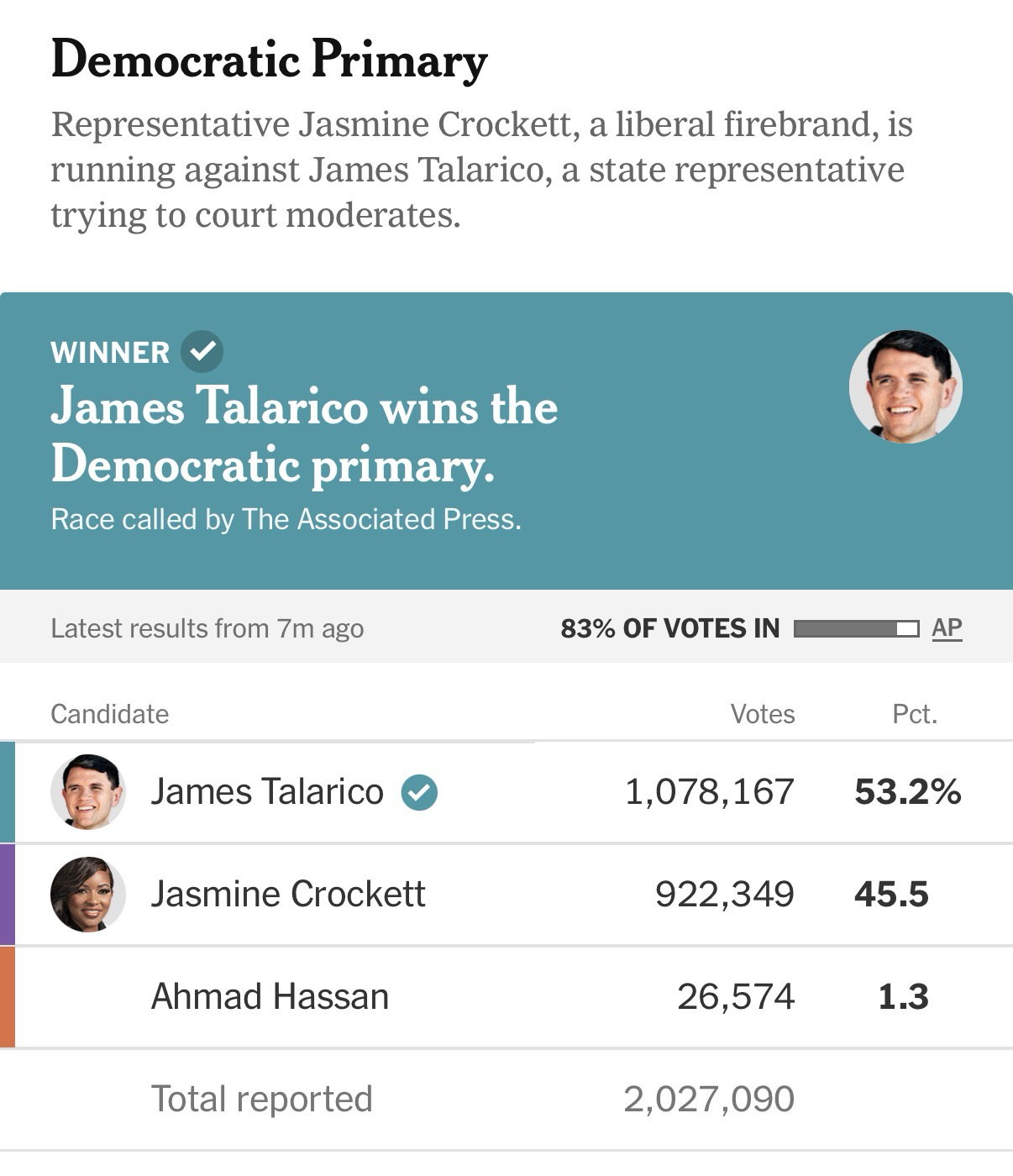Select the Ahmad Hassan candidate name
The height and width of the screenshot is (1176, 1013).
[270, 996]
